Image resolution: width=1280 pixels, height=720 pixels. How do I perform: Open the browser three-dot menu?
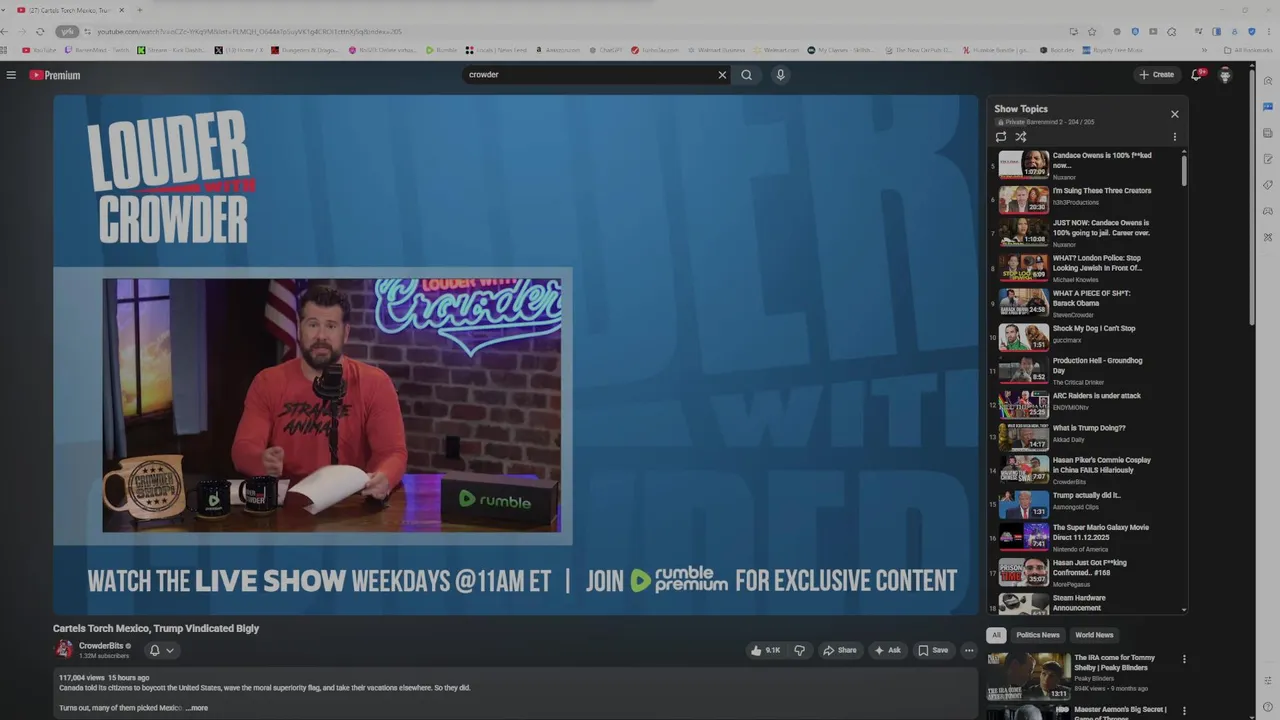coord(1268,31)
